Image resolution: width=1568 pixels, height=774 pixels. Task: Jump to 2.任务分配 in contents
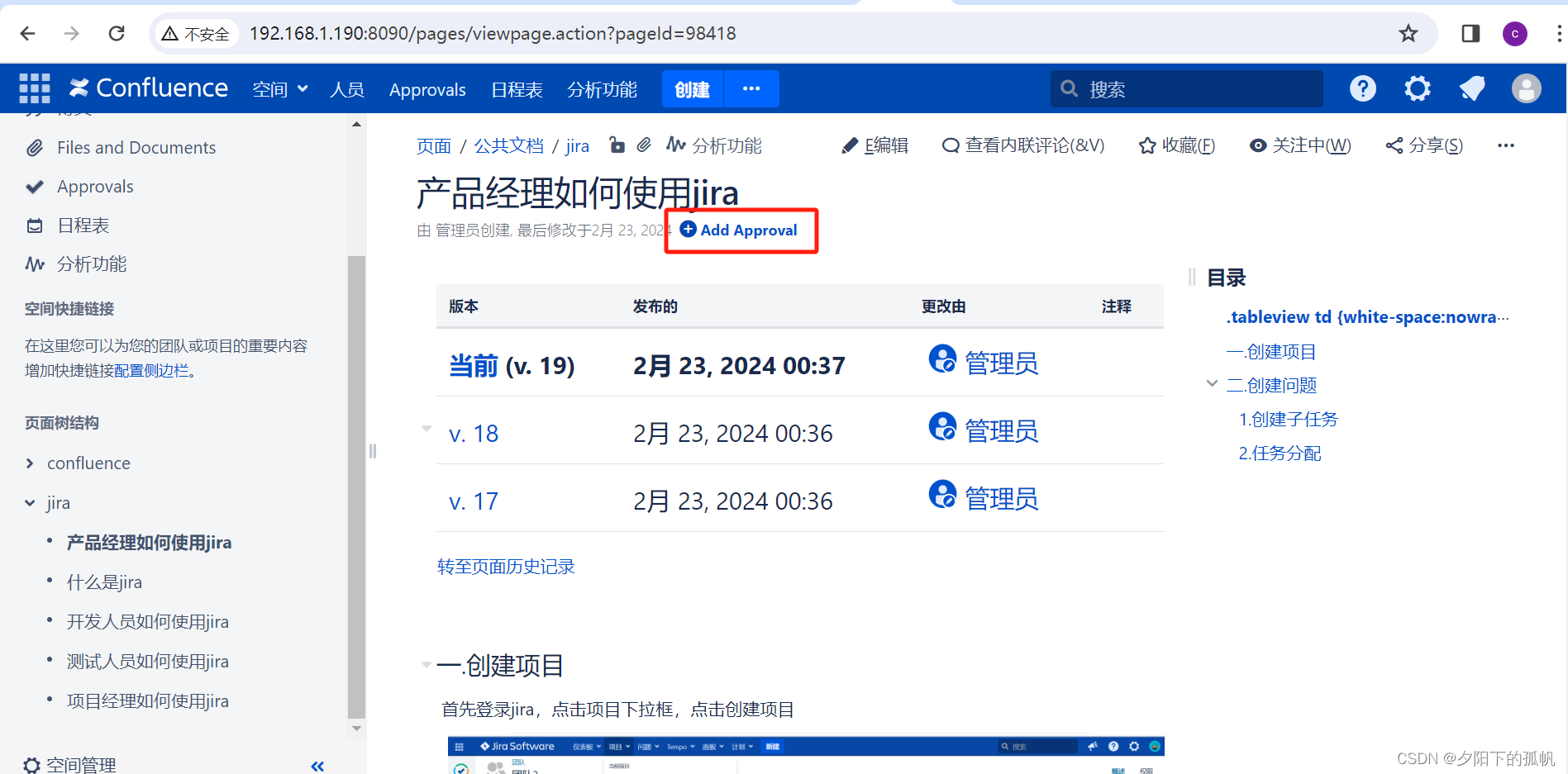[1280, 453]
